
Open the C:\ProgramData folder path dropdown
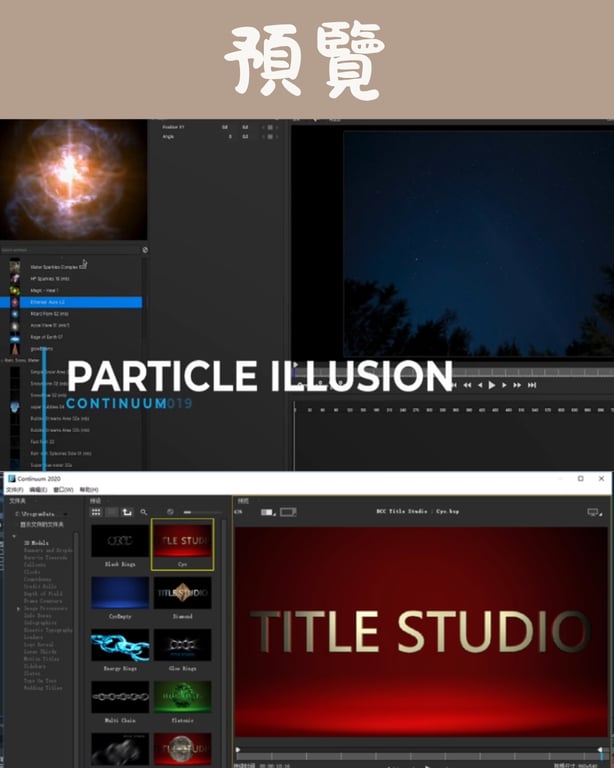(x=41, y=514)
